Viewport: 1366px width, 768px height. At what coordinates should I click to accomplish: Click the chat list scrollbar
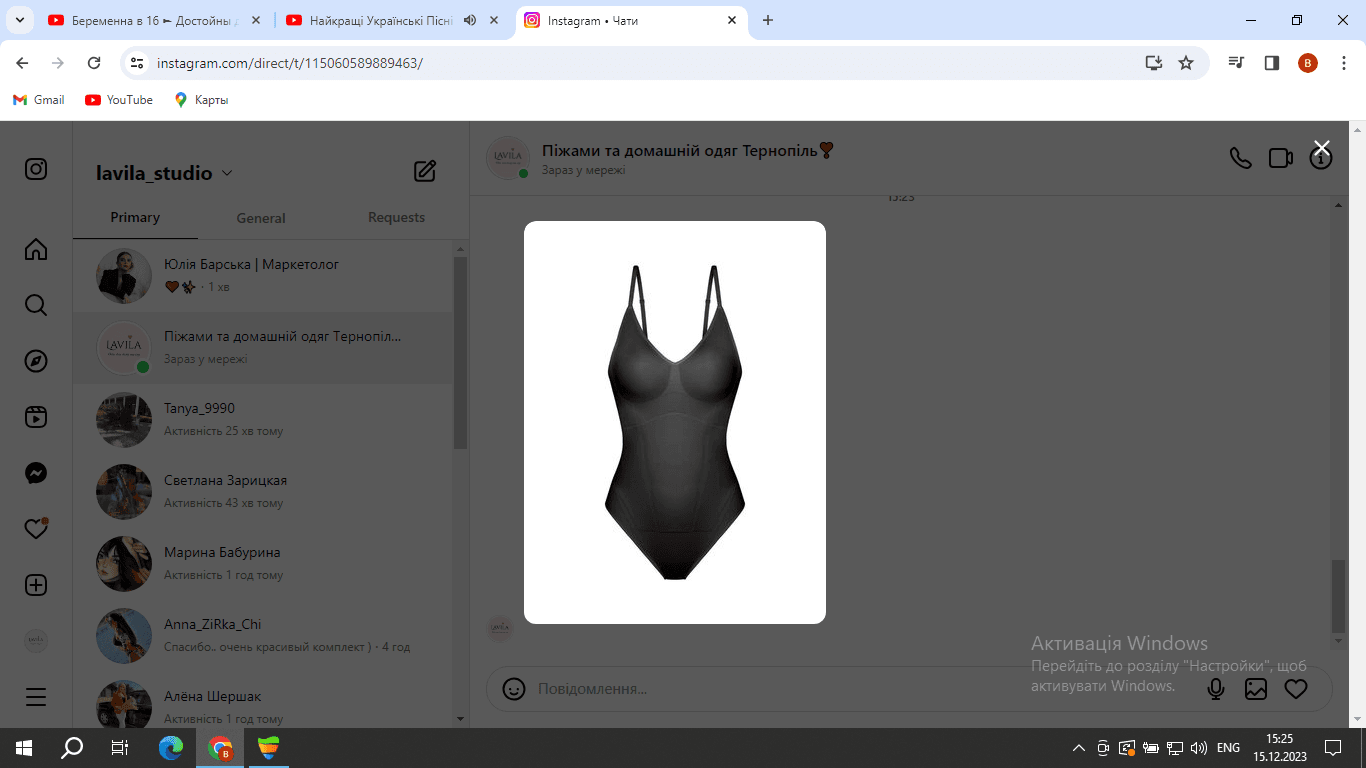(x=460, y=353)
